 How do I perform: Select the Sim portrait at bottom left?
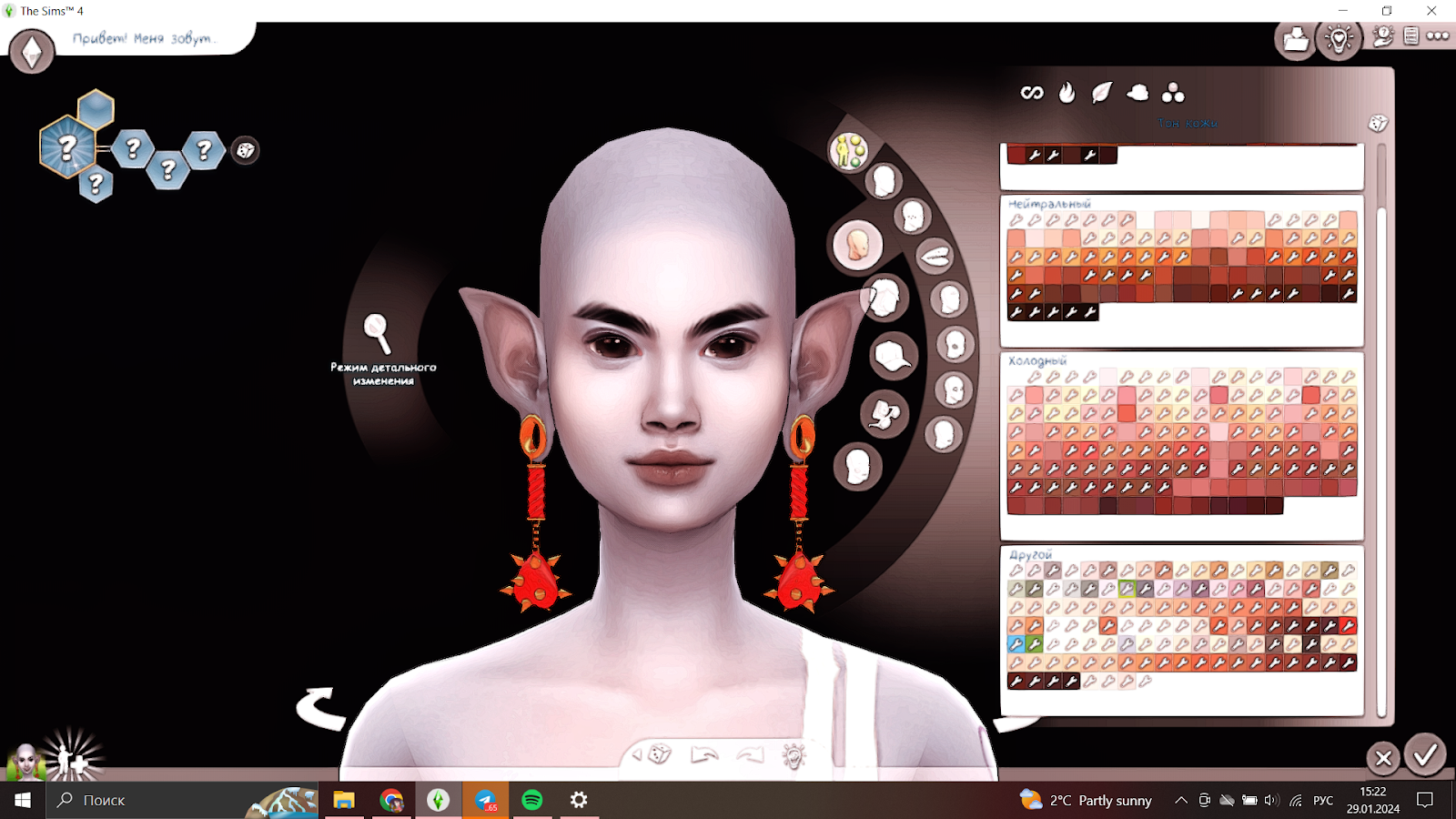click(x=25, y=763)
